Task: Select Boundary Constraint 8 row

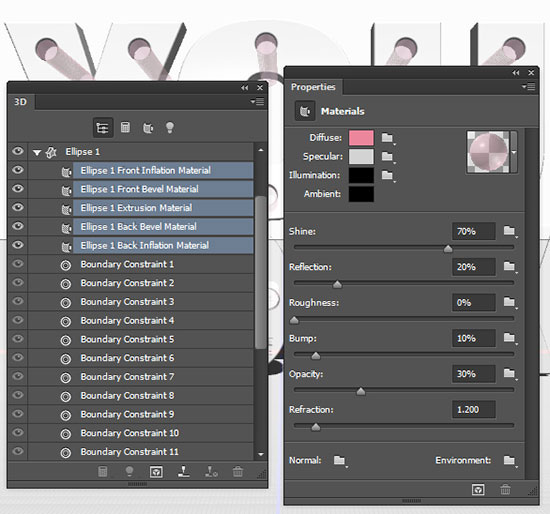Action: click(x=140, y=395)
